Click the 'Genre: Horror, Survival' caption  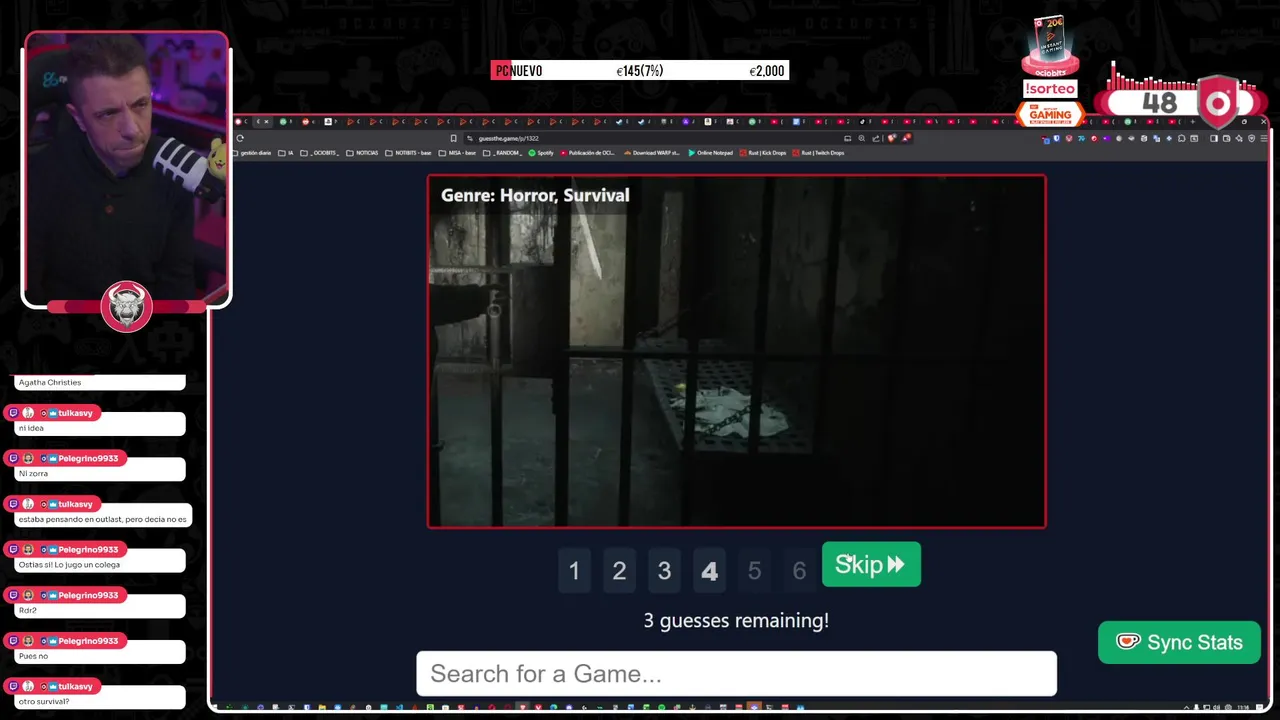(535, 195)
